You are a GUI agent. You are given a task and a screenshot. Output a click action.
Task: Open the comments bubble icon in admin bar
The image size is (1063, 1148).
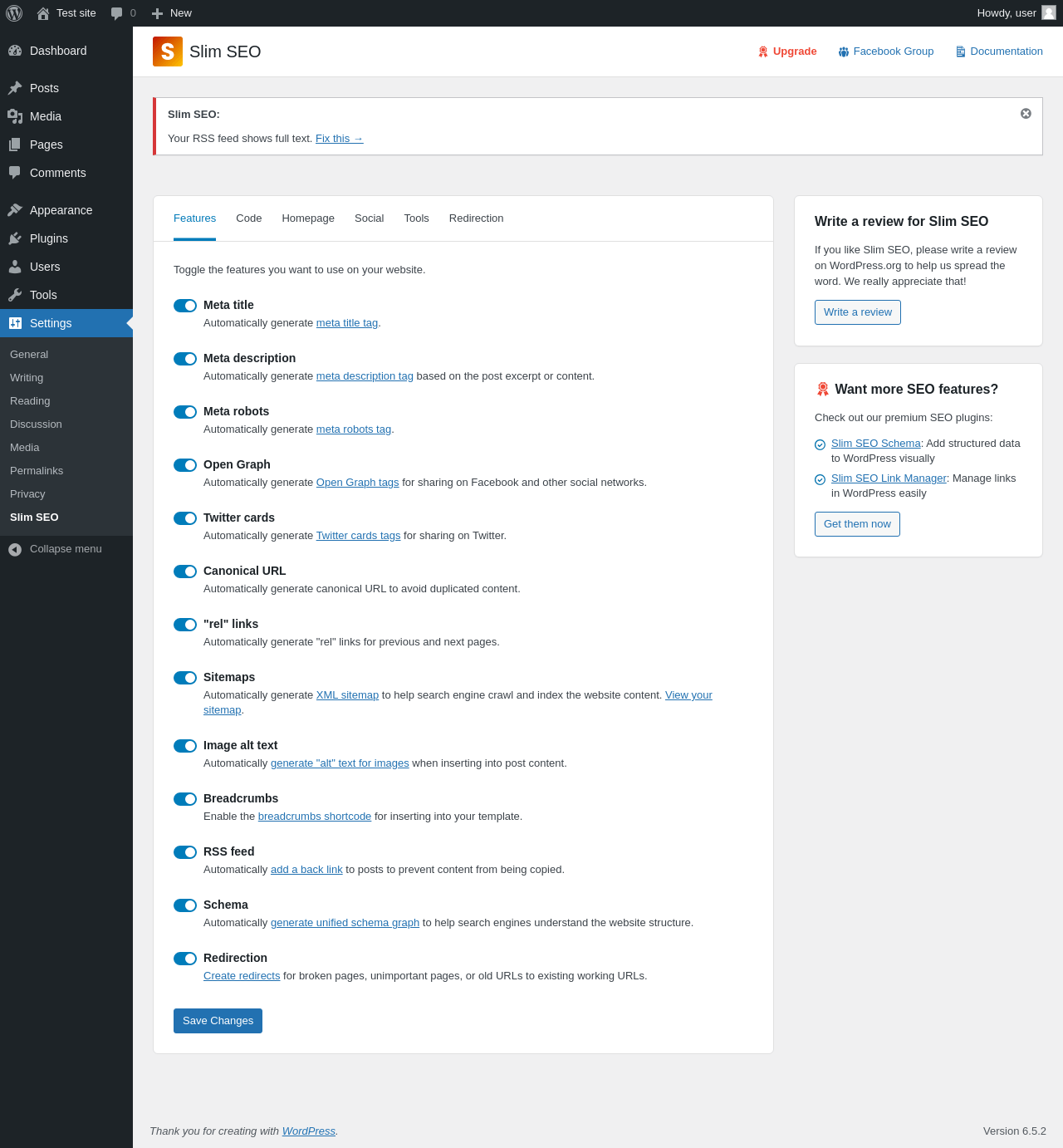point(116,13)
